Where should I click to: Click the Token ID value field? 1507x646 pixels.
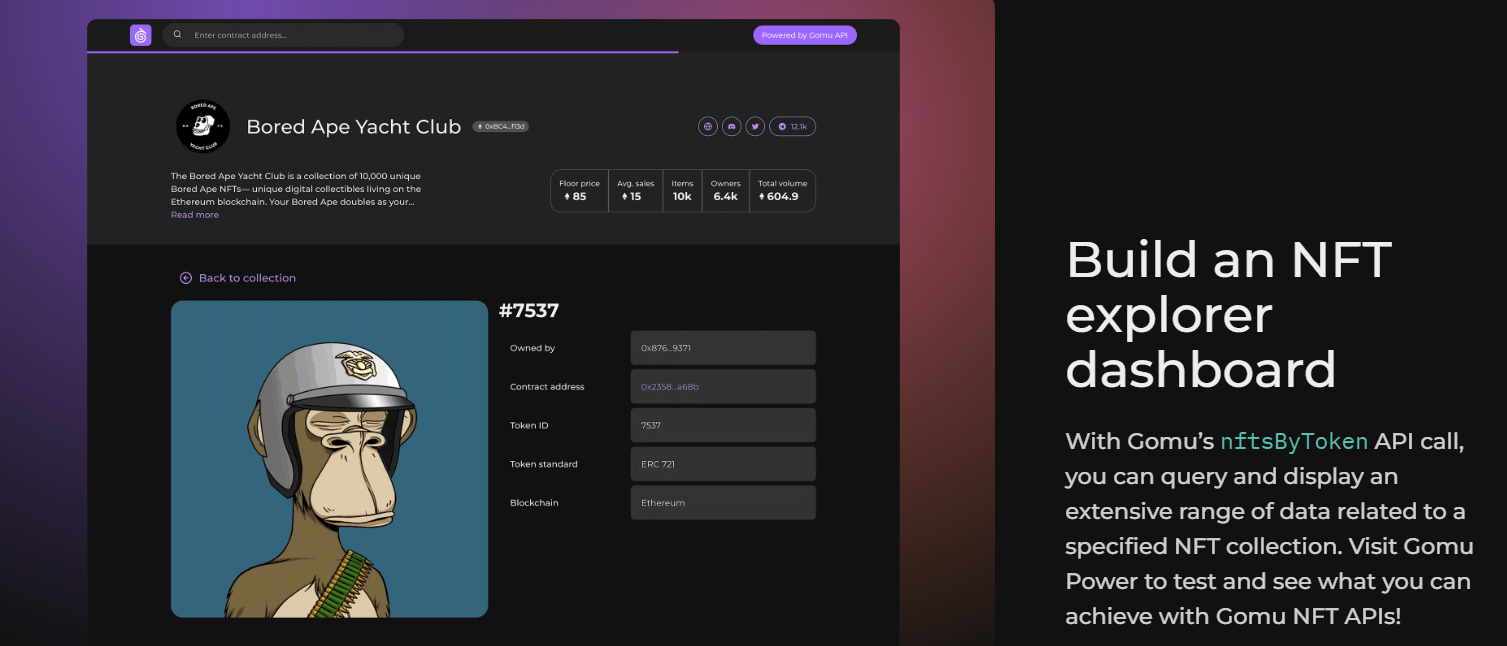point(722,425)
